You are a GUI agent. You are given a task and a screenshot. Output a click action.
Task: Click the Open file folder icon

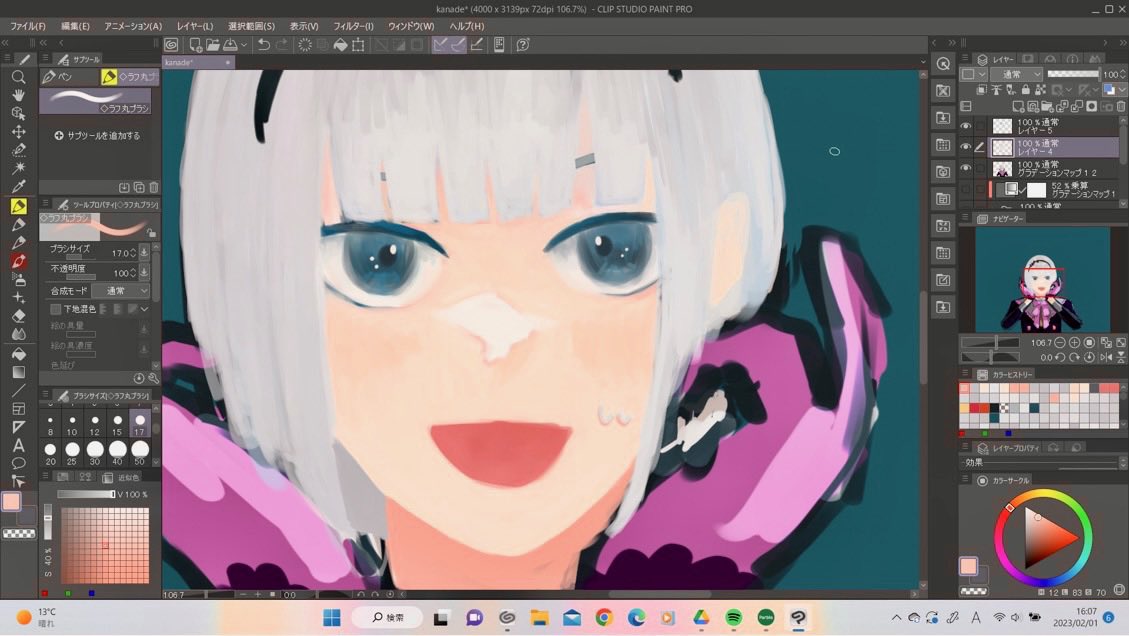(212, 45)
